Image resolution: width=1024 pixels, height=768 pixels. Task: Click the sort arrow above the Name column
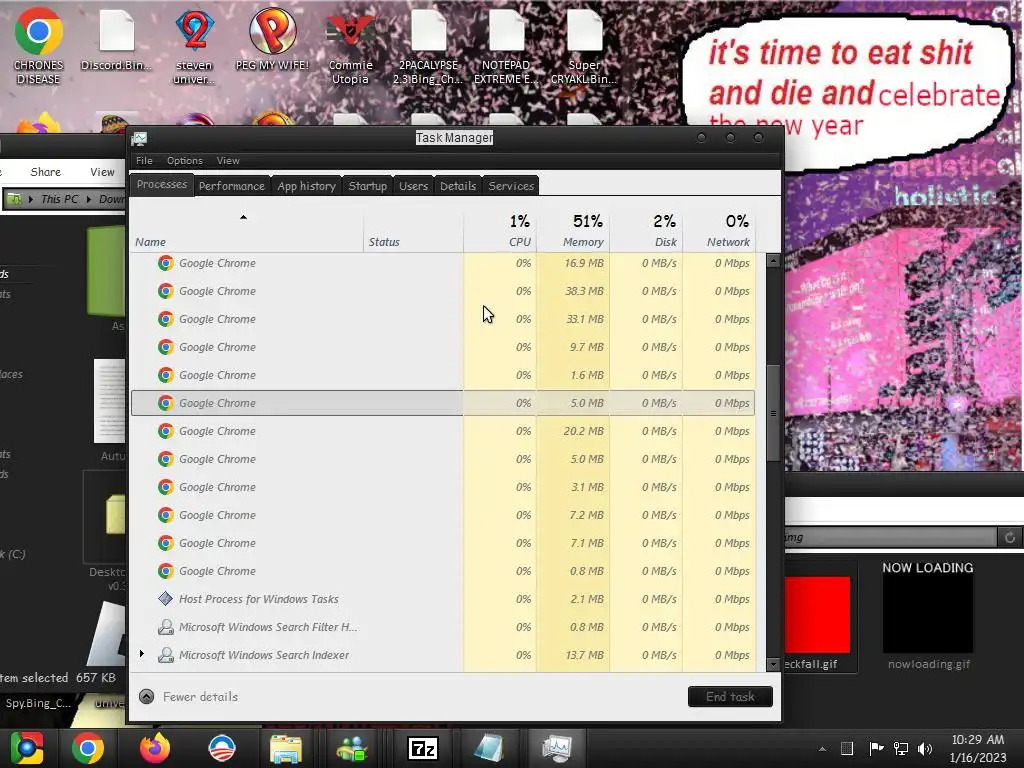(x=243, y=217)
